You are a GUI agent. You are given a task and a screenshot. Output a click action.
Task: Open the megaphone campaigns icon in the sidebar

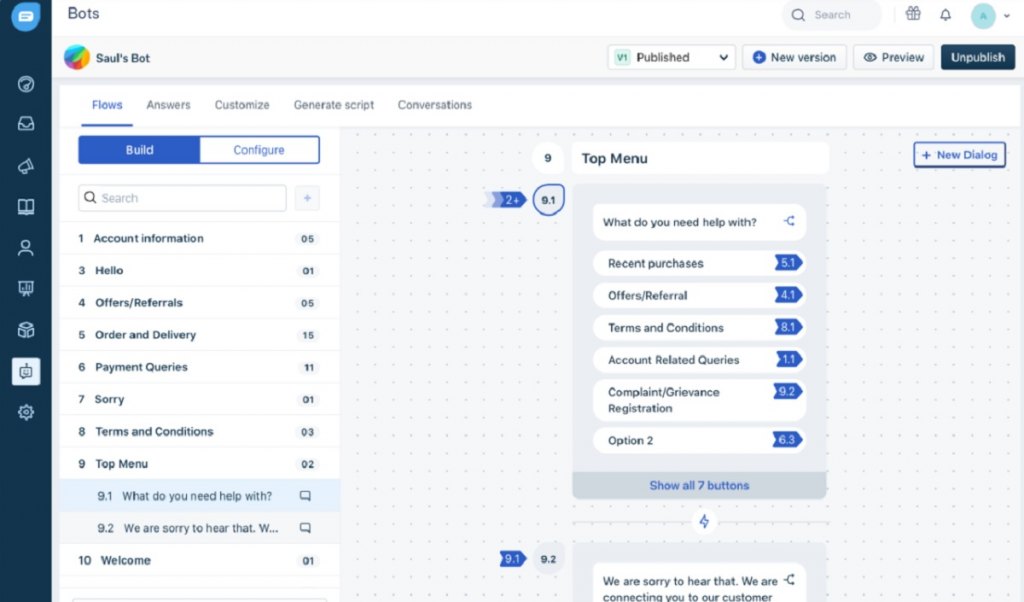click(25, 165)
